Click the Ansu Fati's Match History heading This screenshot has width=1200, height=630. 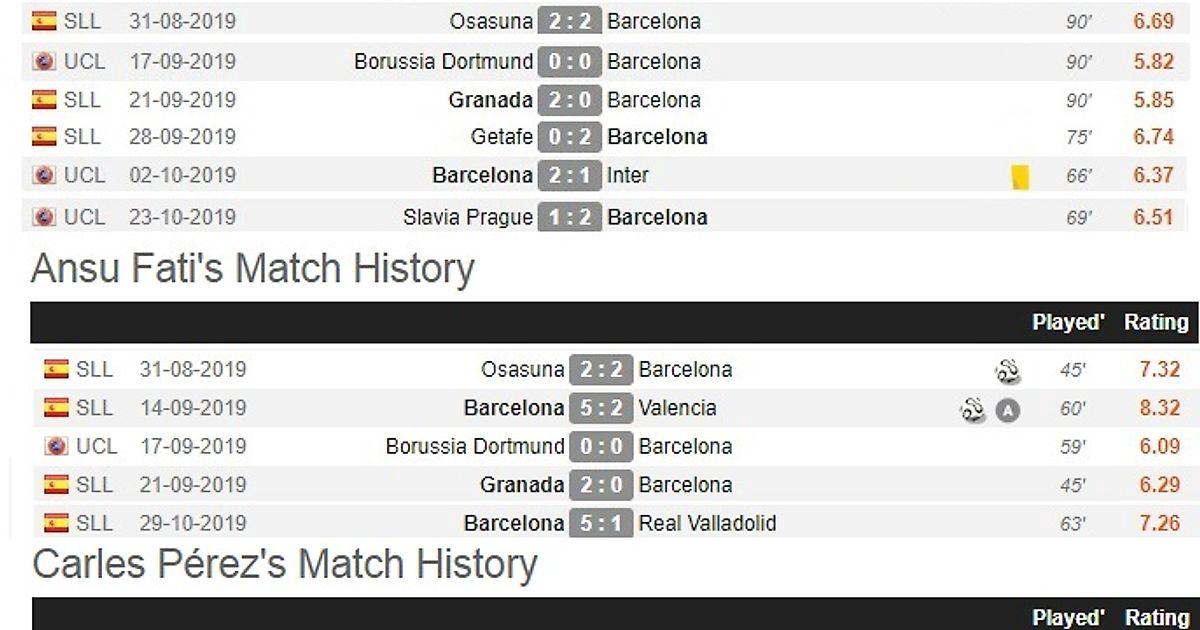[252, 269]
